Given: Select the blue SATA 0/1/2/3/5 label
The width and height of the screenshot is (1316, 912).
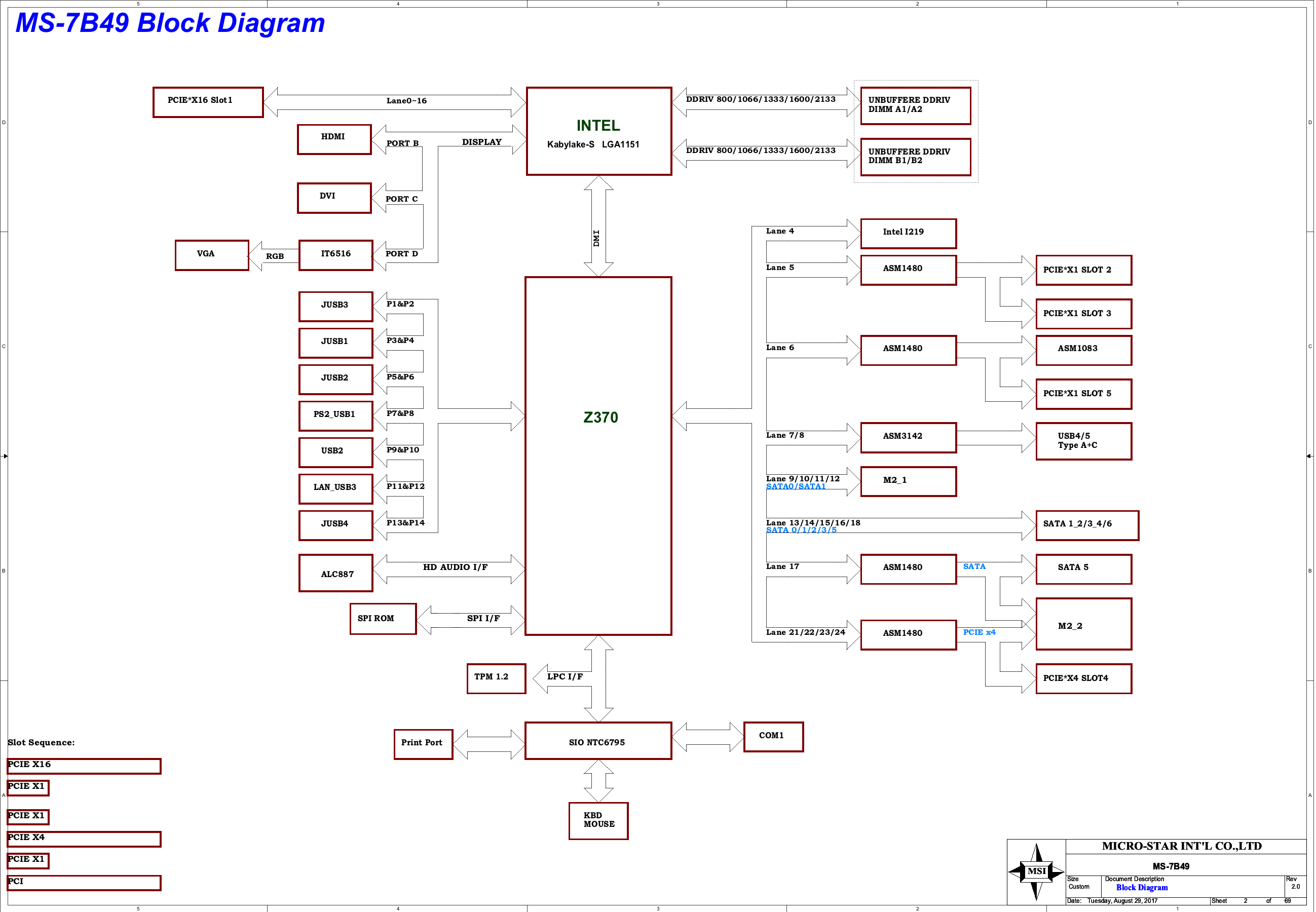Looking at the screenshot, I should point(801,529).
